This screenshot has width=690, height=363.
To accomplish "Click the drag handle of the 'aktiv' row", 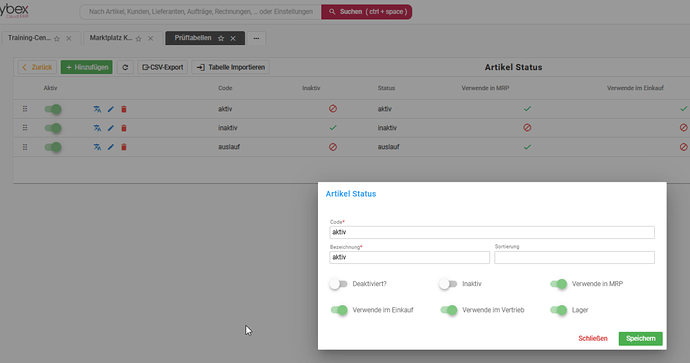I will (x=25, y=109).
